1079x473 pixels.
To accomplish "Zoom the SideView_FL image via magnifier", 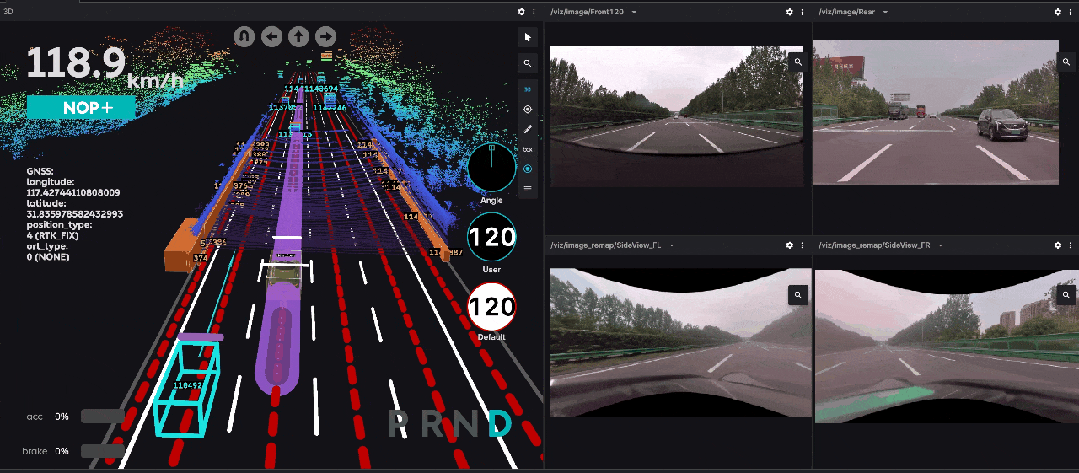I will 798,295.
